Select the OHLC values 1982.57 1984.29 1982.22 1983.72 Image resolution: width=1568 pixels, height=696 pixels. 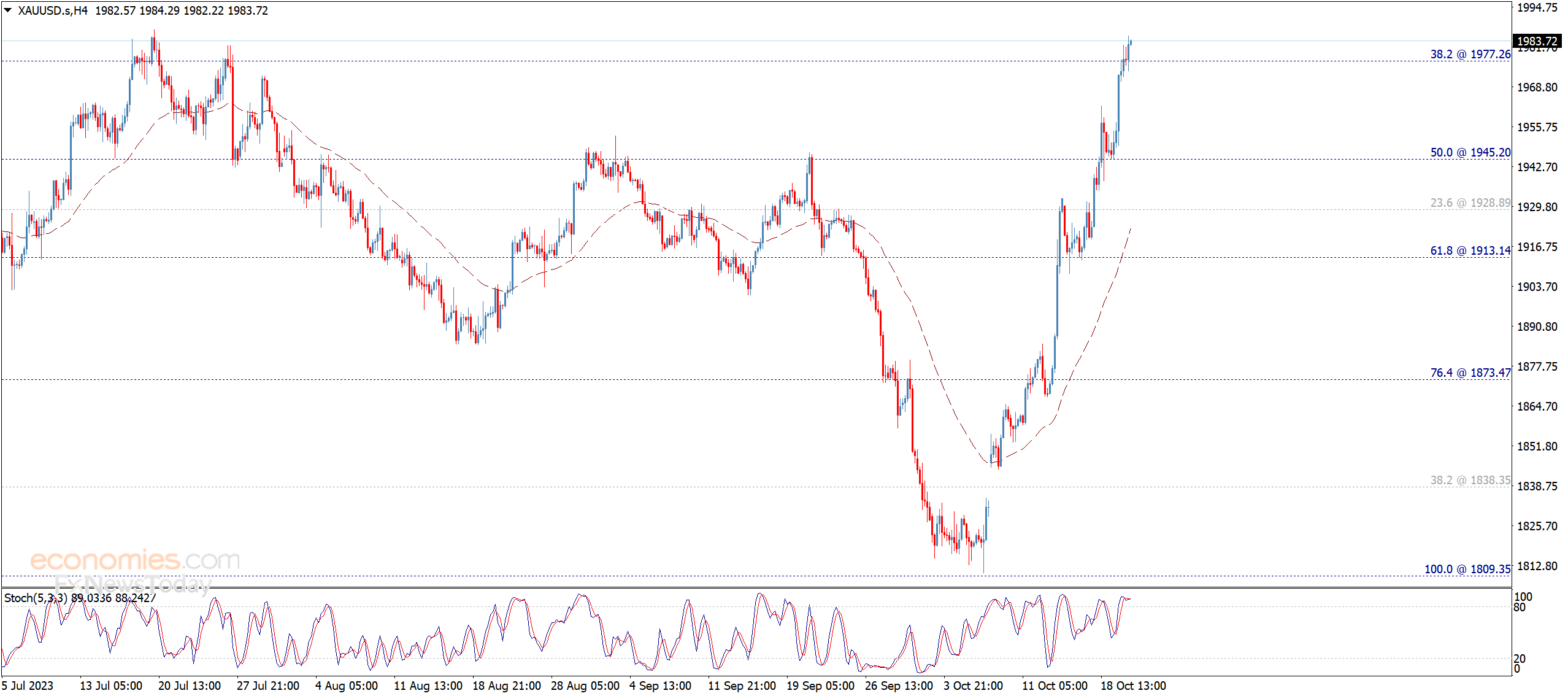pyautogui.click(x=182, y=10)
